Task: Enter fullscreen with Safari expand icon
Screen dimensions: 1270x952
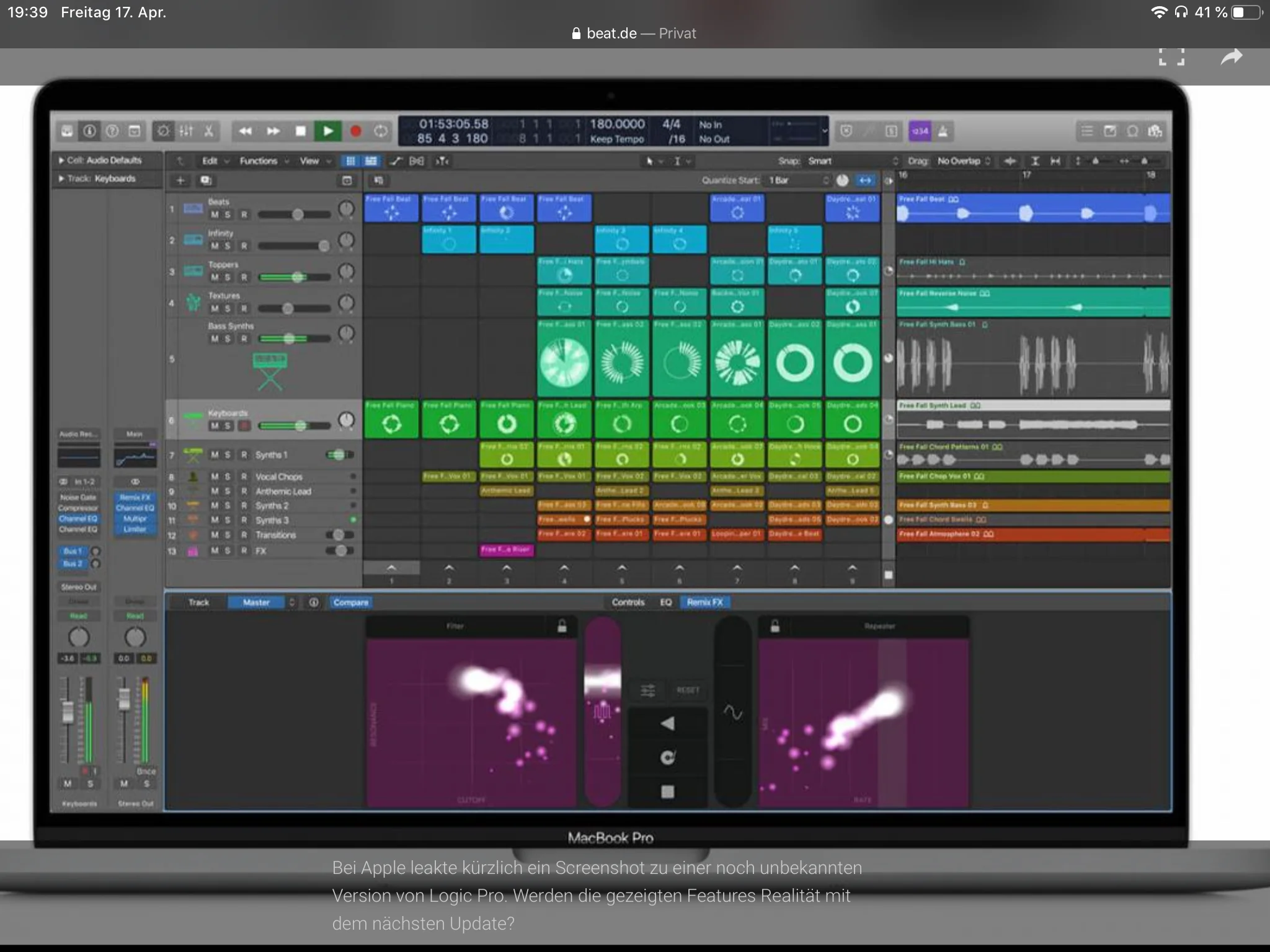Action: [x=1171, y=57]
